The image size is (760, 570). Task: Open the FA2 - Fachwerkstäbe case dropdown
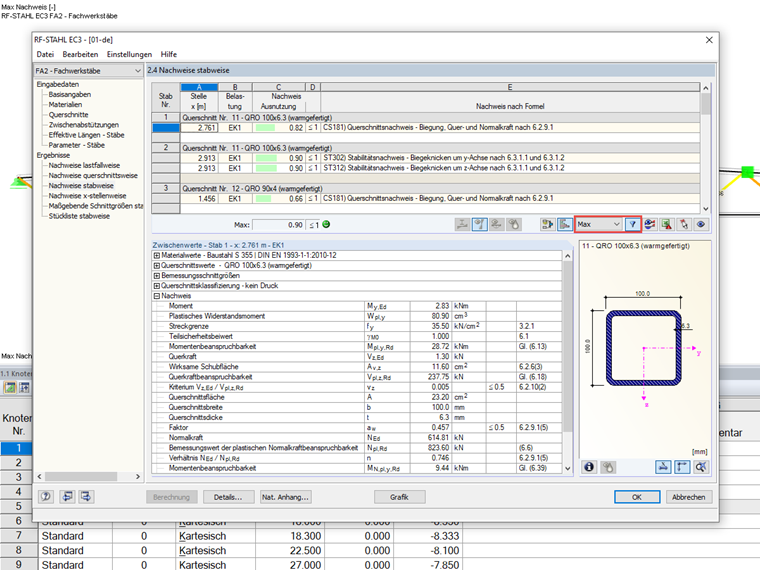(x=88, y=71)
